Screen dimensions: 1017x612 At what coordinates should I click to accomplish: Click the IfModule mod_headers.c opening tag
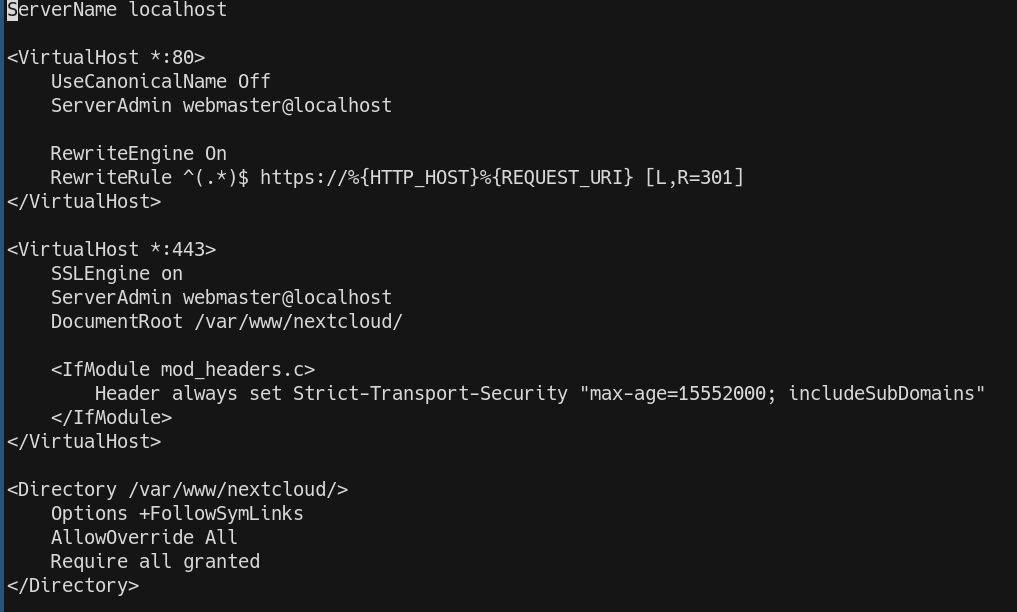pyautogui.click(x=183, y=370)
